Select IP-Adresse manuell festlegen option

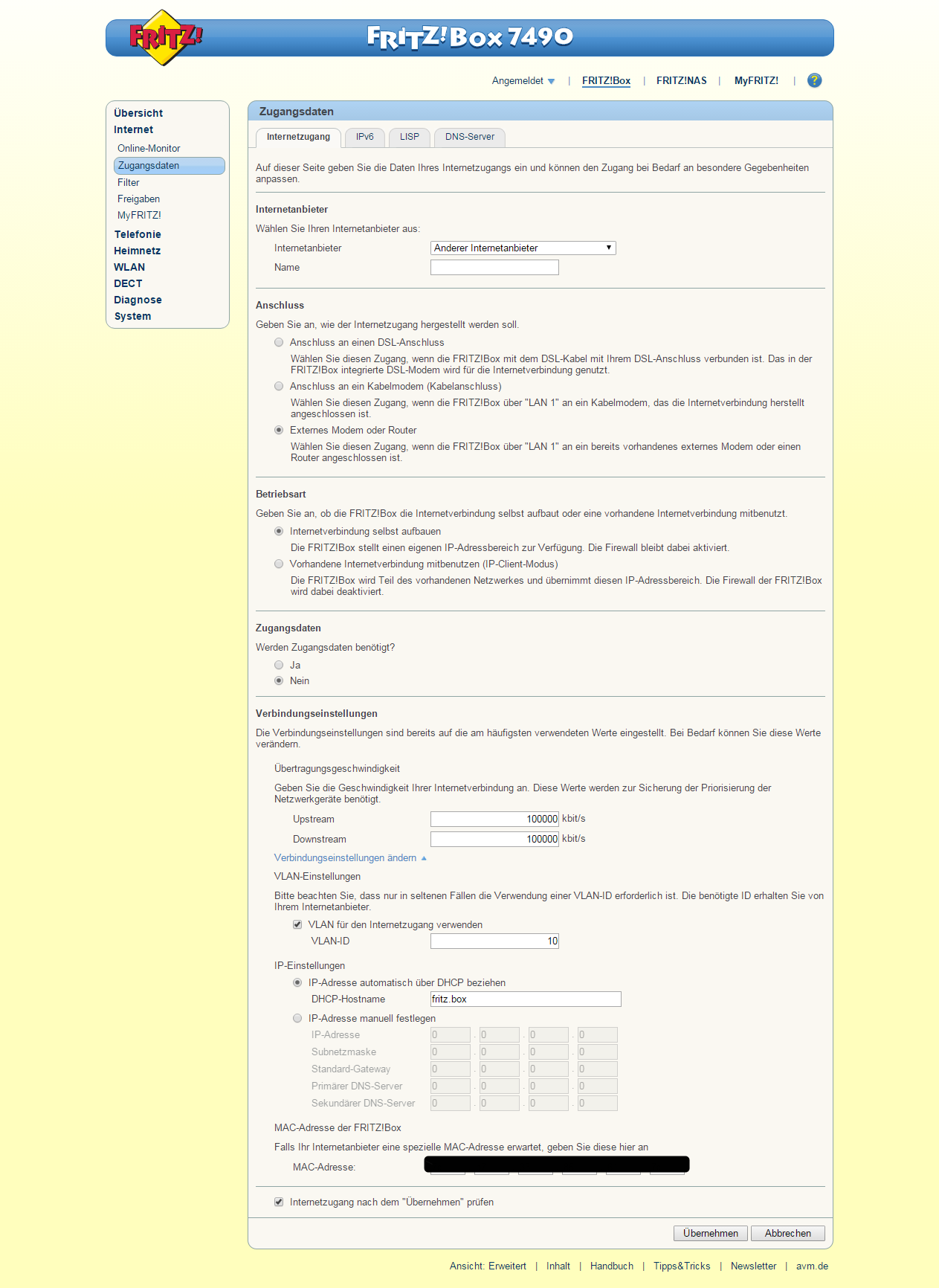point(297,1019)
